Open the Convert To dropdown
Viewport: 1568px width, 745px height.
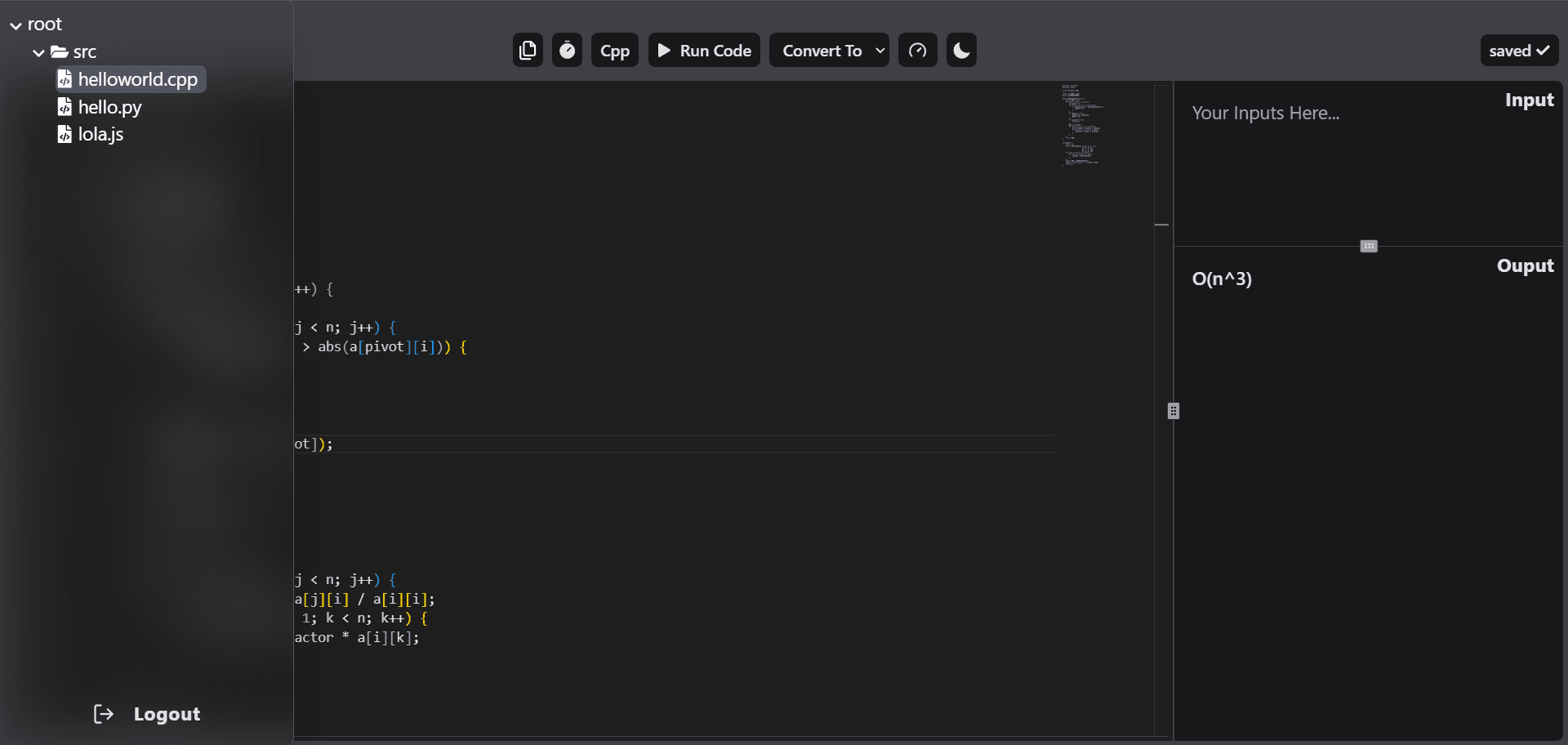(829, 50)
